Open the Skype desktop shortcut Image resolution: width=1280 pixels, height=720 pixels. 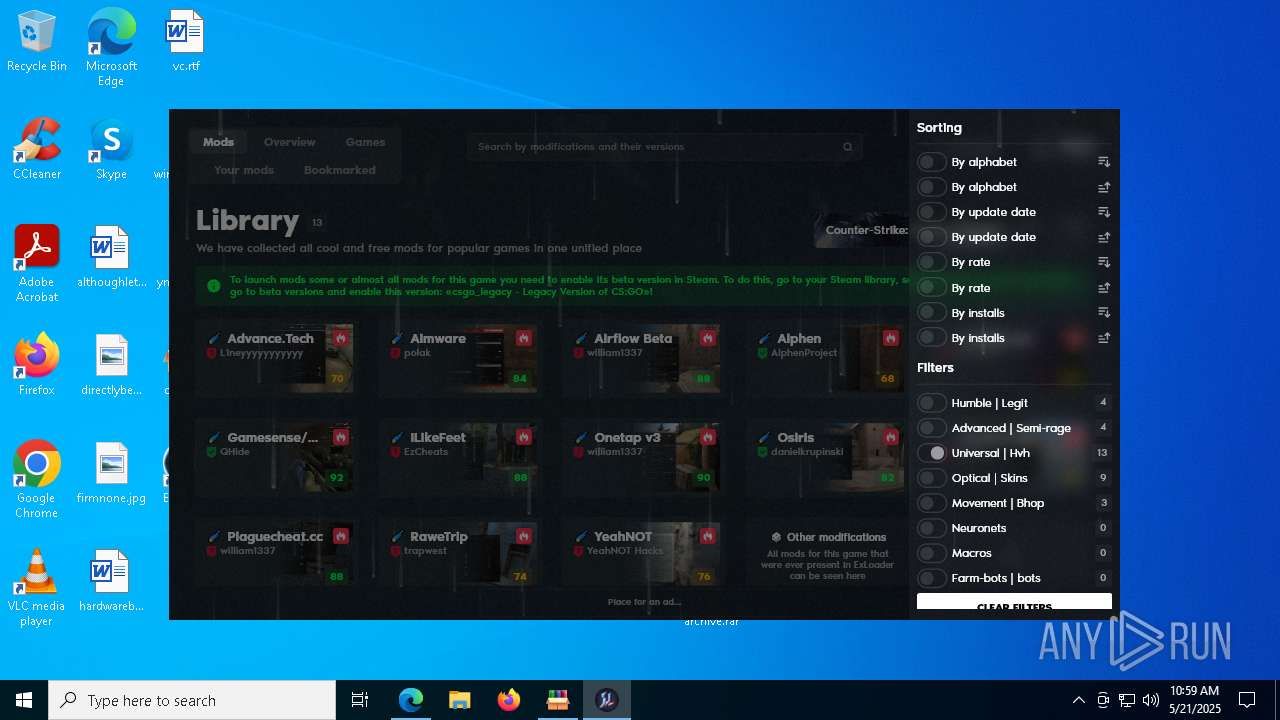(111, 150)
